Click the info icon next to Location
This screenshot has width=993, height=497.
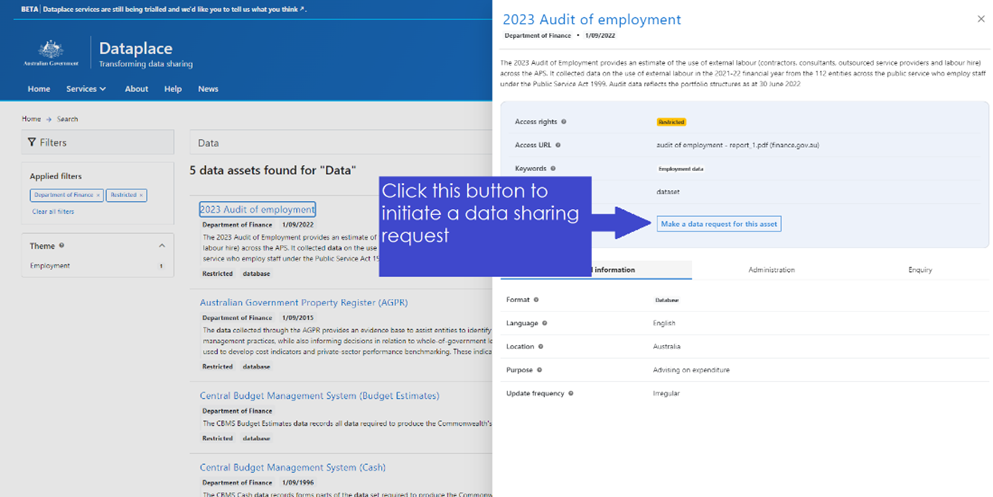[540, 346]
